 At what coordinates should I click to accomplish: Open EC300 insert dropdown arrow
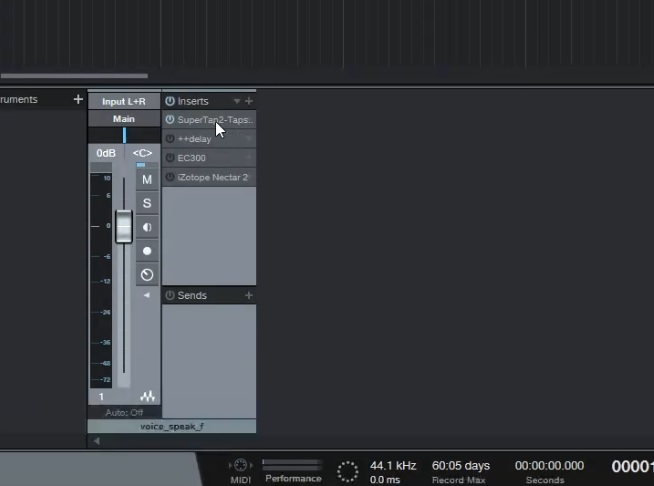249,158
